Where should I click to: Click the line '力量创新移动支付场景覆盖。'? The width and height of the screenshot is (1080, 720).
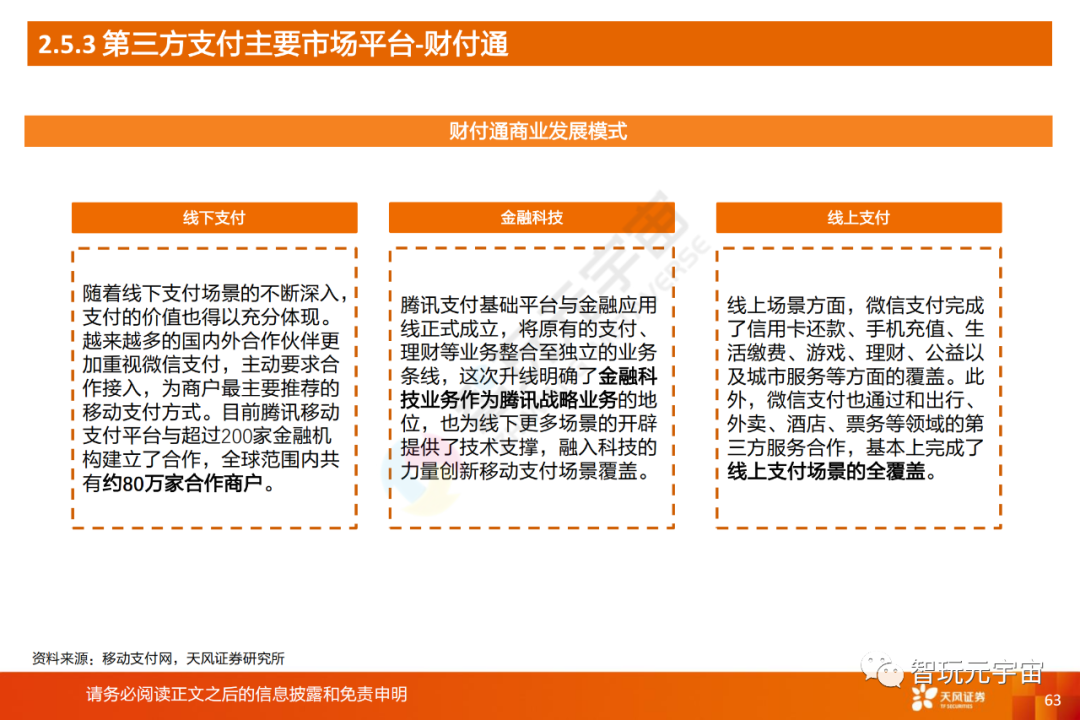pyautogui.click(x=525, y=471)
